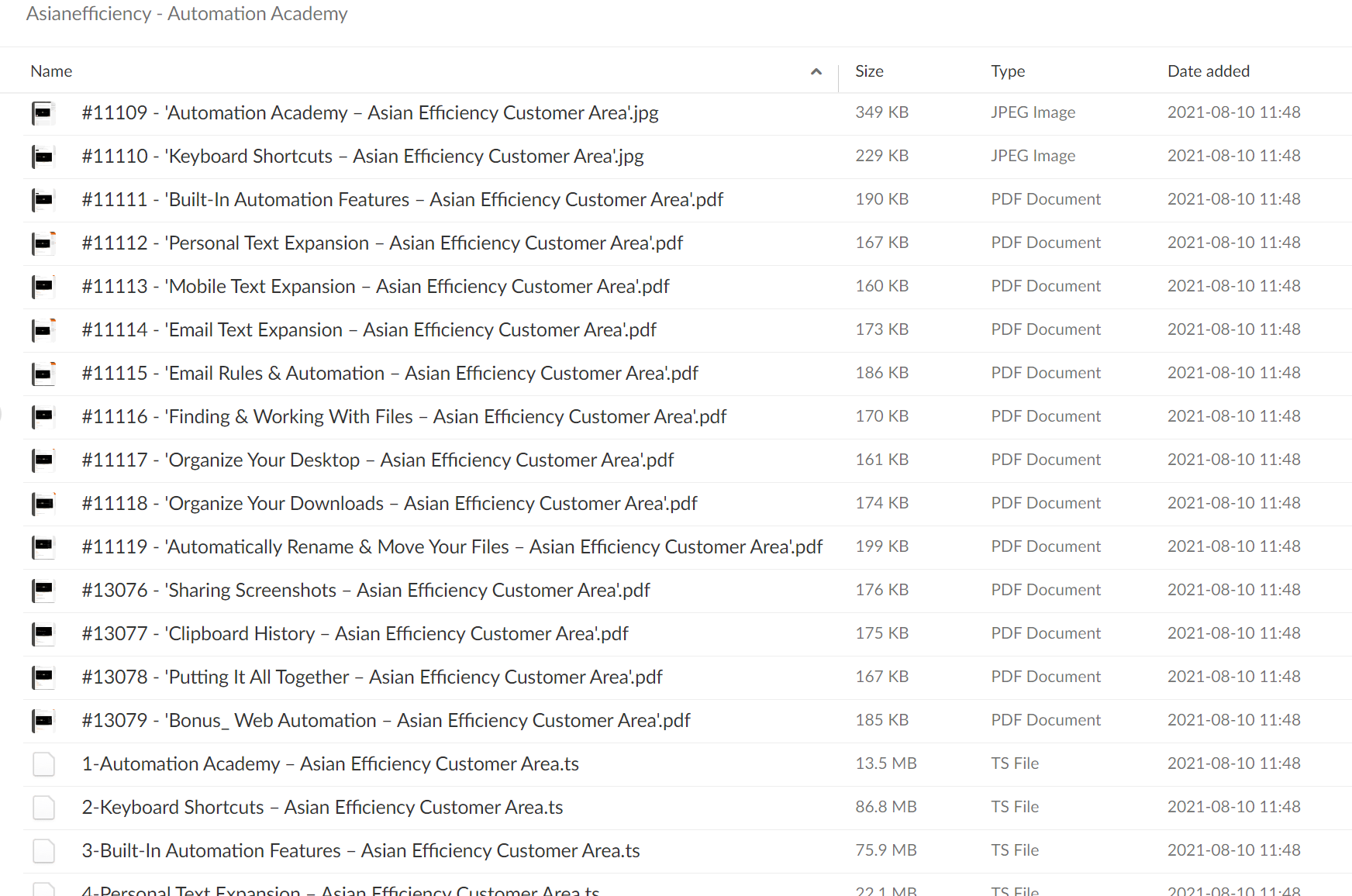Image resolution: width=1352 pixels, height=896 pixels.
Task: Click the file icon of #11118 Organize Your Downloads
Action: 44,504
